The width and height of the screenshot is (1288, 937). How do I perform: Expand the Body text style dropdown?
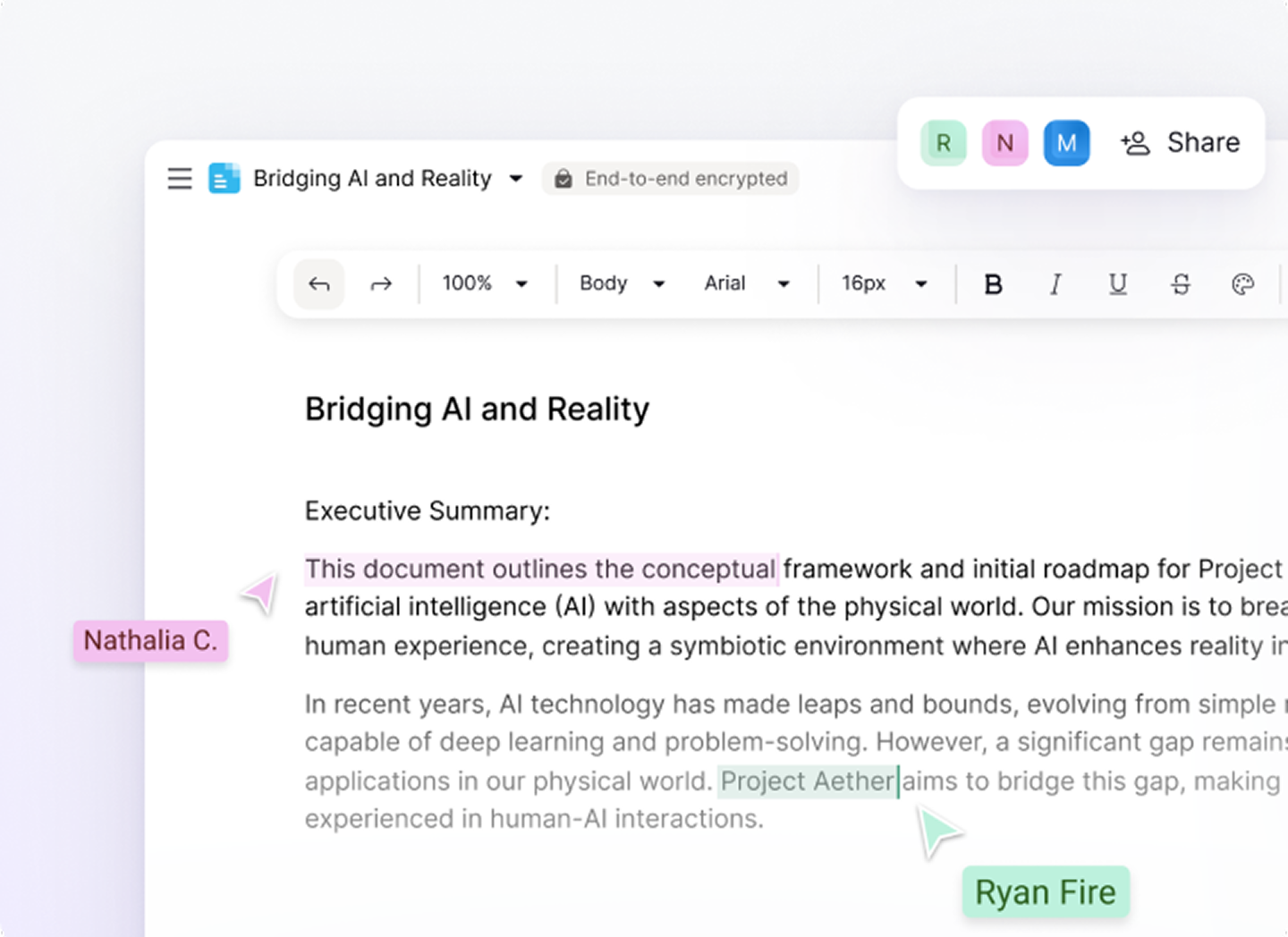click(x=623, y=283)
